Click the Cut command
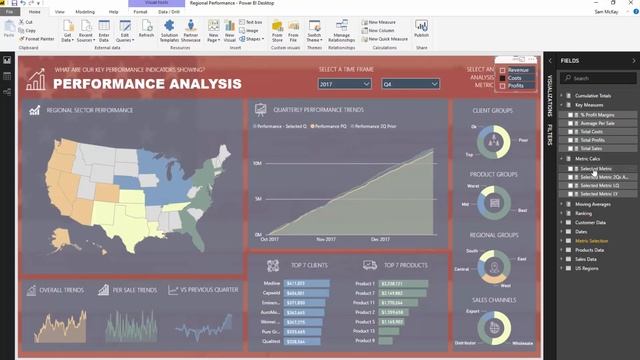Viewport: 640px width, 360px height. click(26, 22)
